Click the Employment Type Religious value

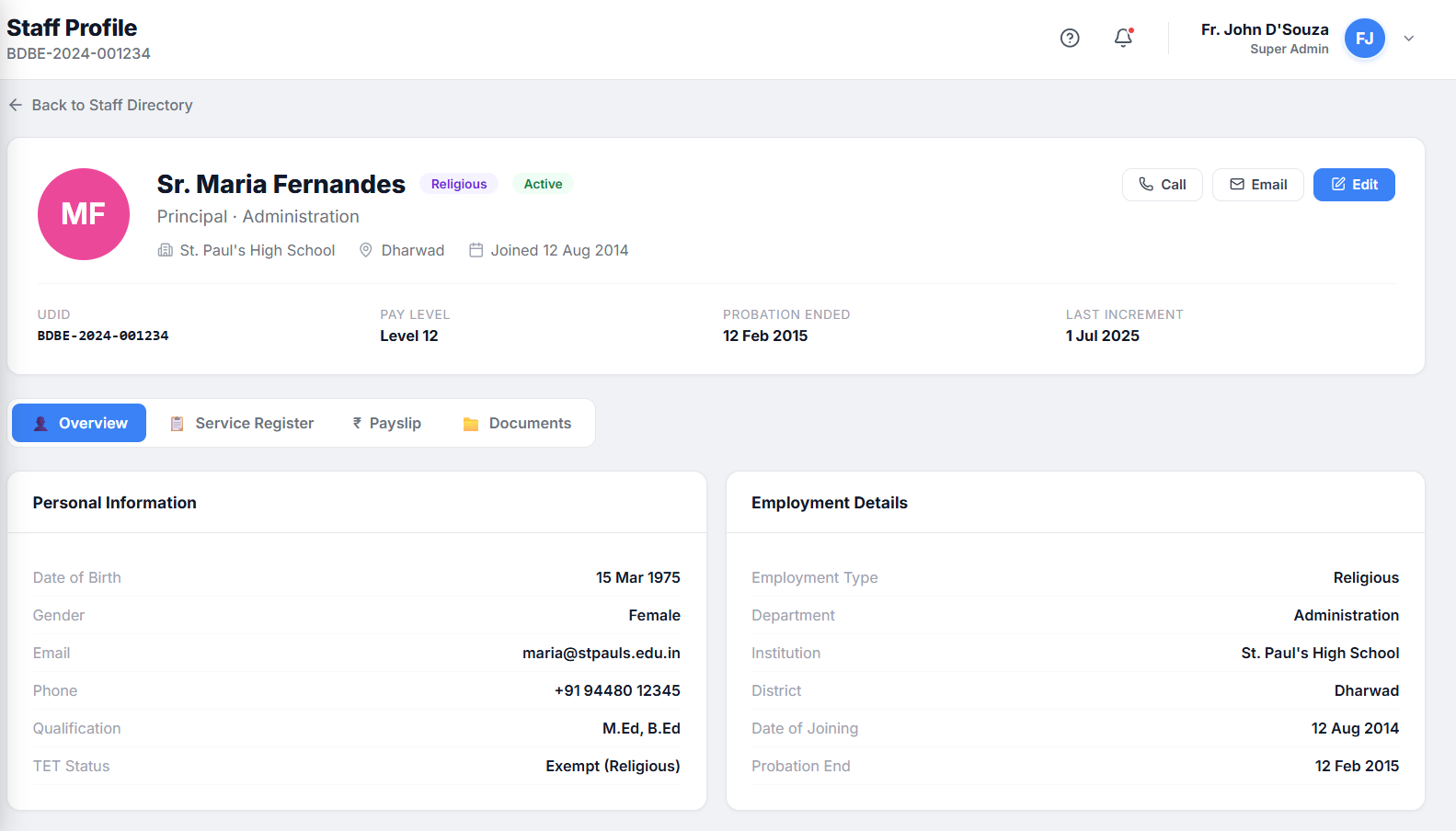(1366, 577)
